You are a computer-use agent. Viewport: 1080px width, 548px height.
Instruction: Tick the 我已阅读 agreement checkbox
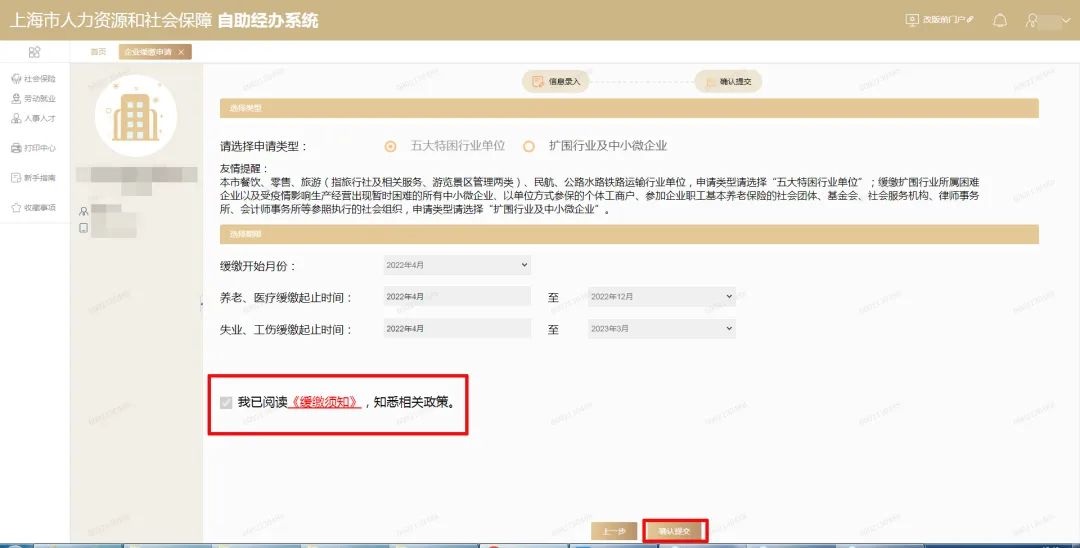pos(226,403)
